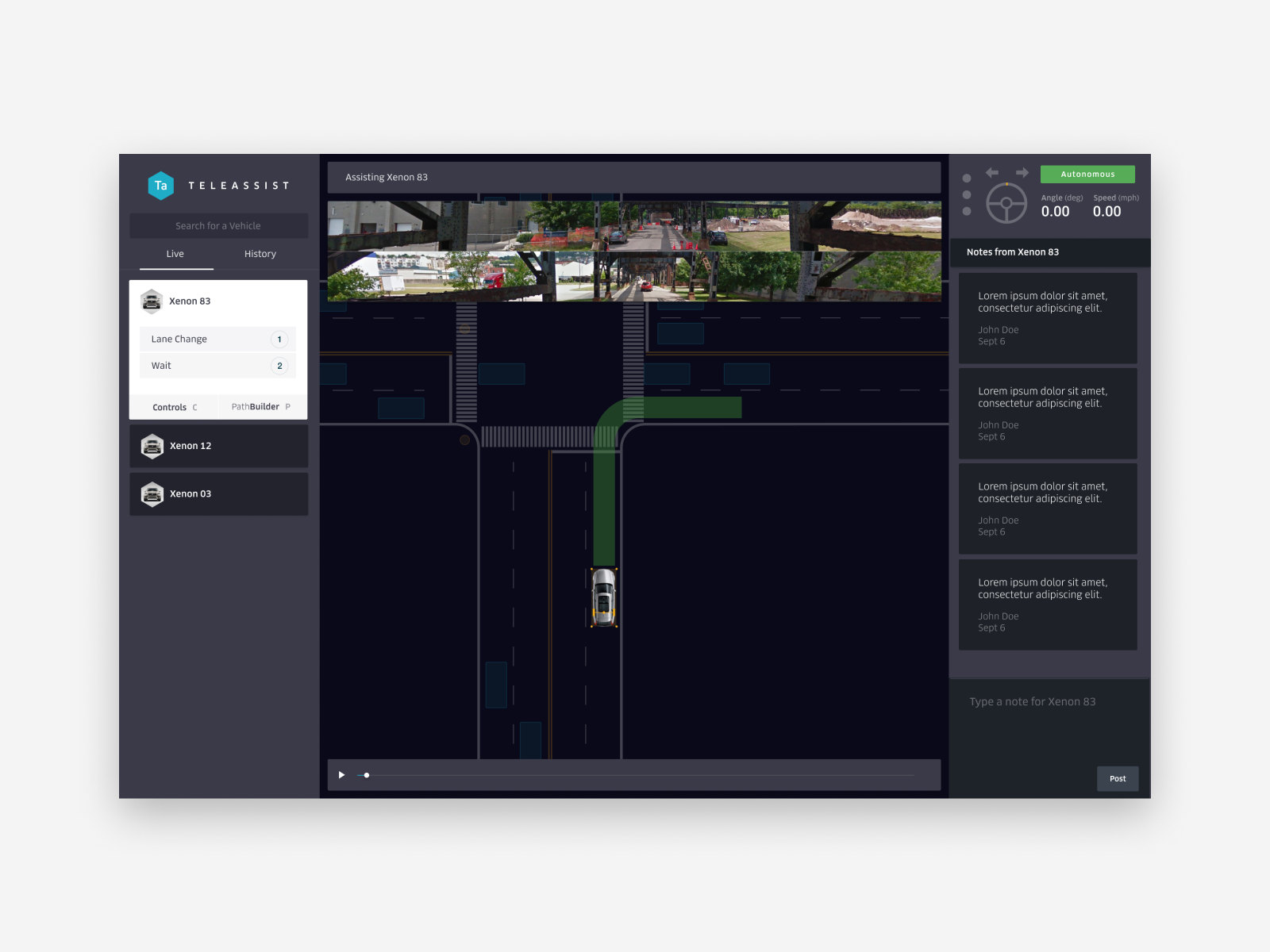Switch to PathBuilder mode
Image resolution: width=1270 pixels, height=952 pixels.
tap(261, 406)
